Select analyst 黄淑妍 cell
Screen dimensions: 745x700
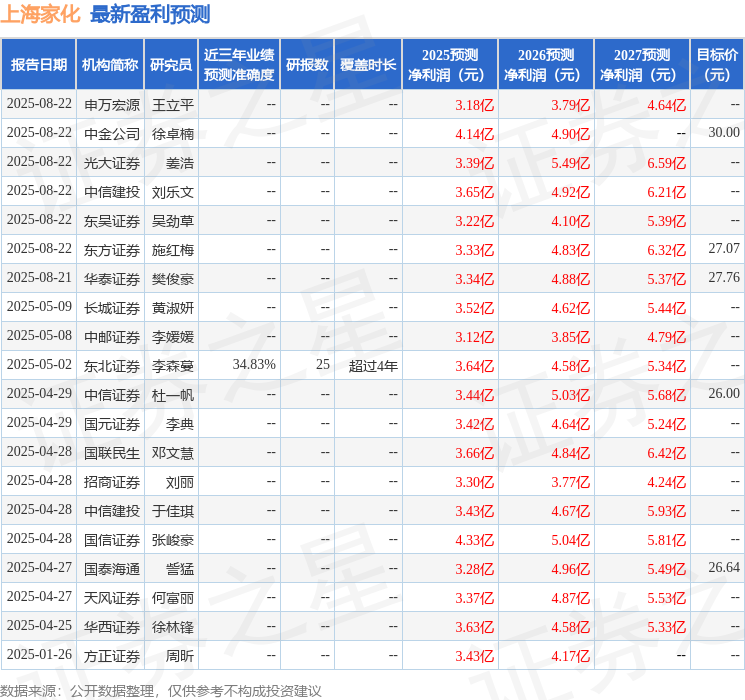(x=172, y=307)
